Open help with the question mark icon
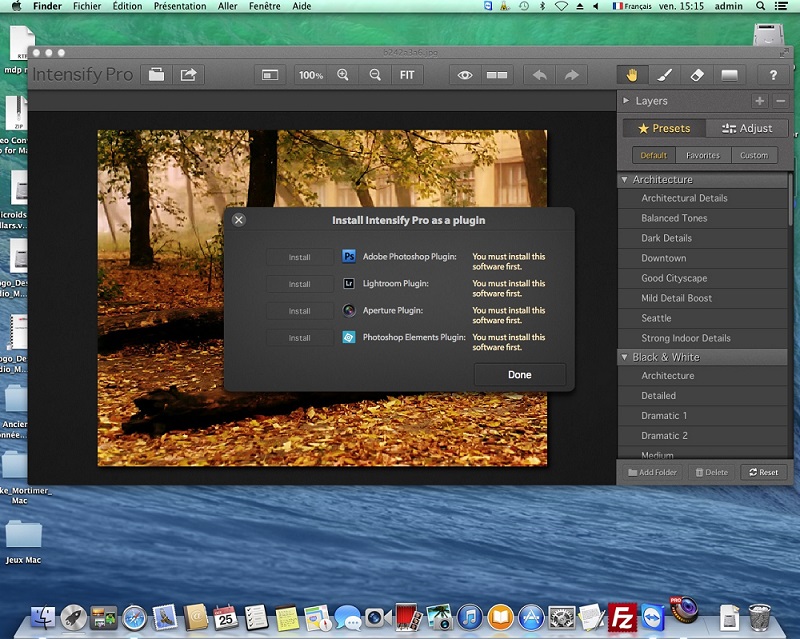The height and width of the screenshot is (639, 800). tap(773, 75)
